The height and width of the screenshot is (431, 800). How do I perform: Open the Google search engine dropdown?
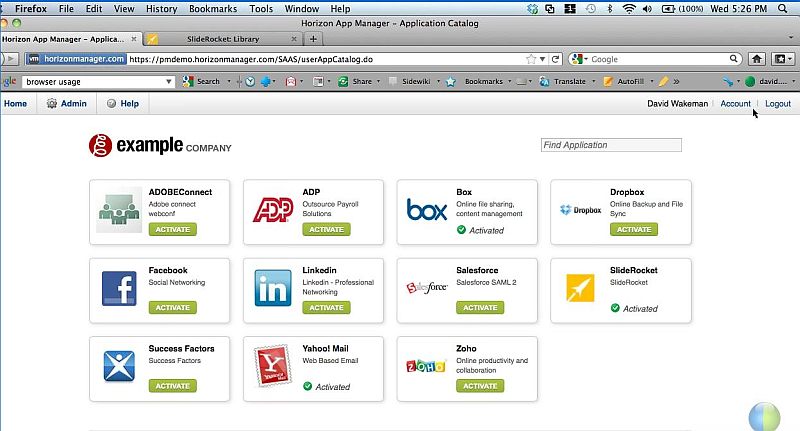(x=586, y=59)
